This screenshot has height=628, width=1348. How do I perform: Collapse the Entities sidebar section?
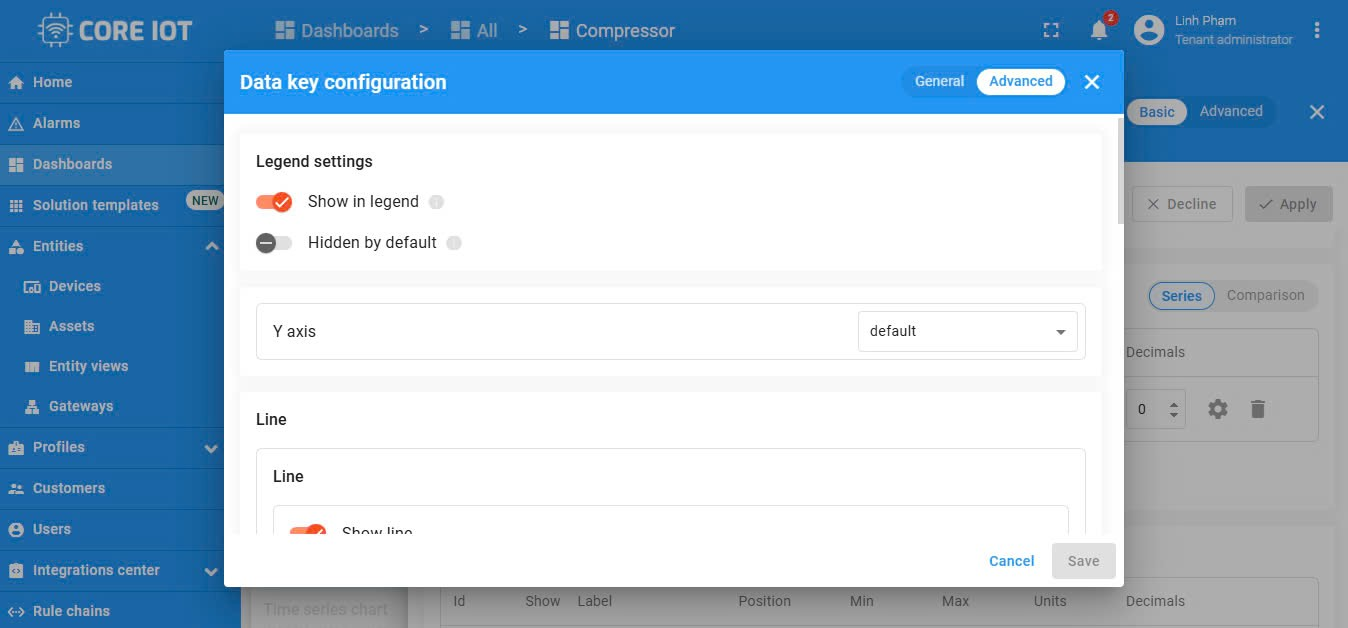click(211, 246)
